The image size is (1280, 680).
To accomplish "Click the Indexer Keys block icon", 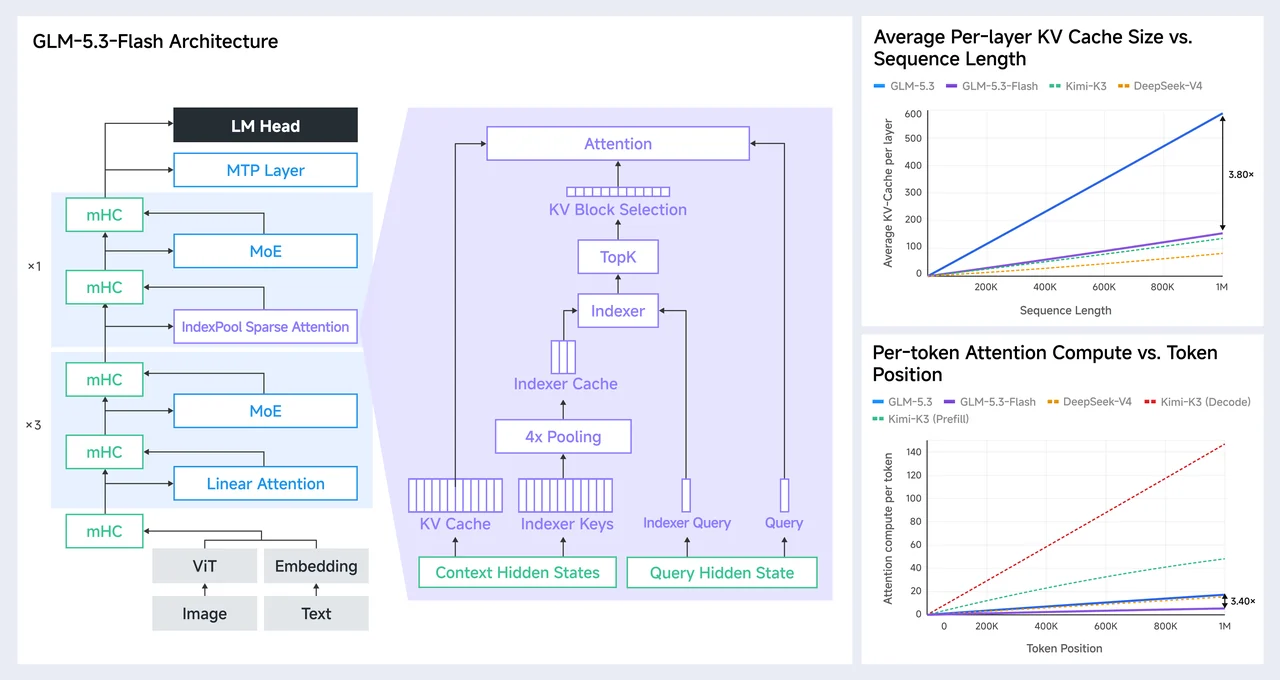I will tap(566, 496).
